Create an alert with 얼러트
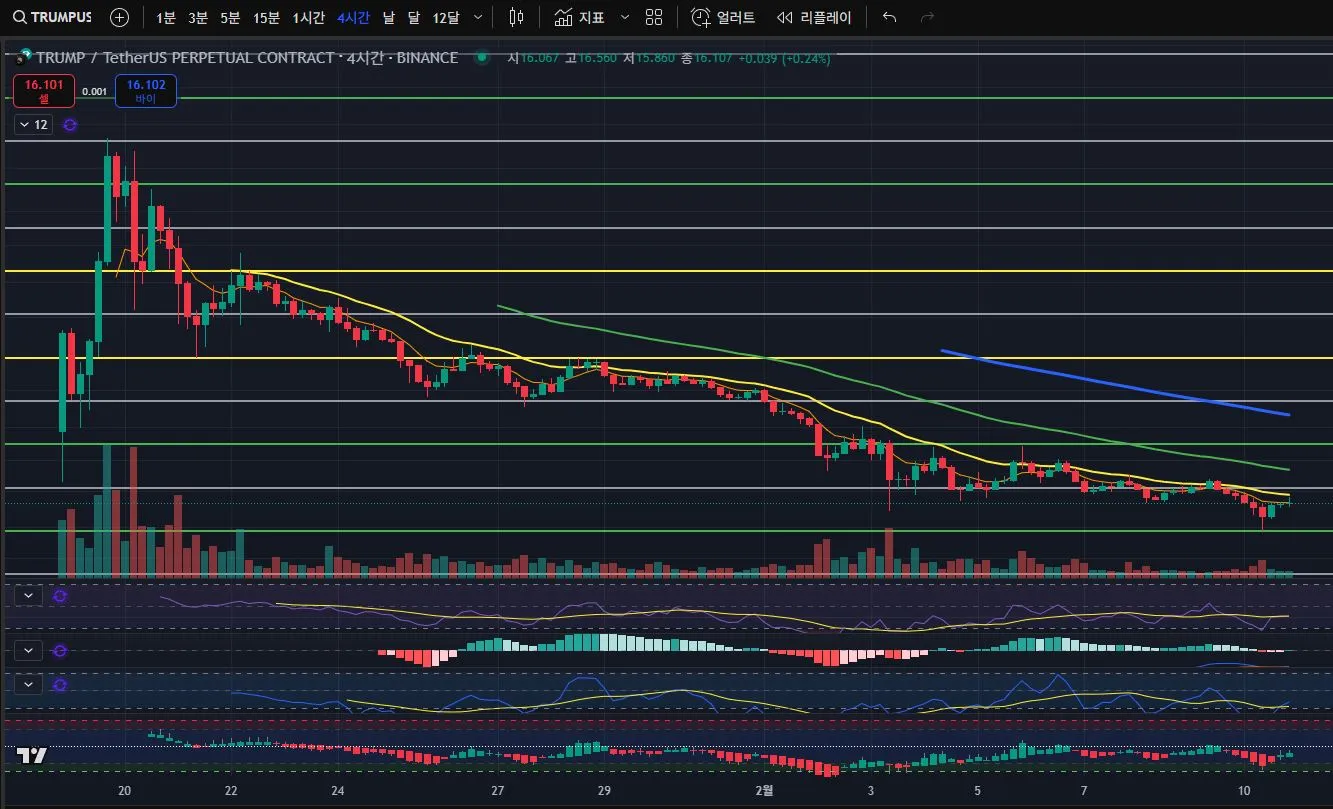The image size is (1333, 809). [722, 17]
